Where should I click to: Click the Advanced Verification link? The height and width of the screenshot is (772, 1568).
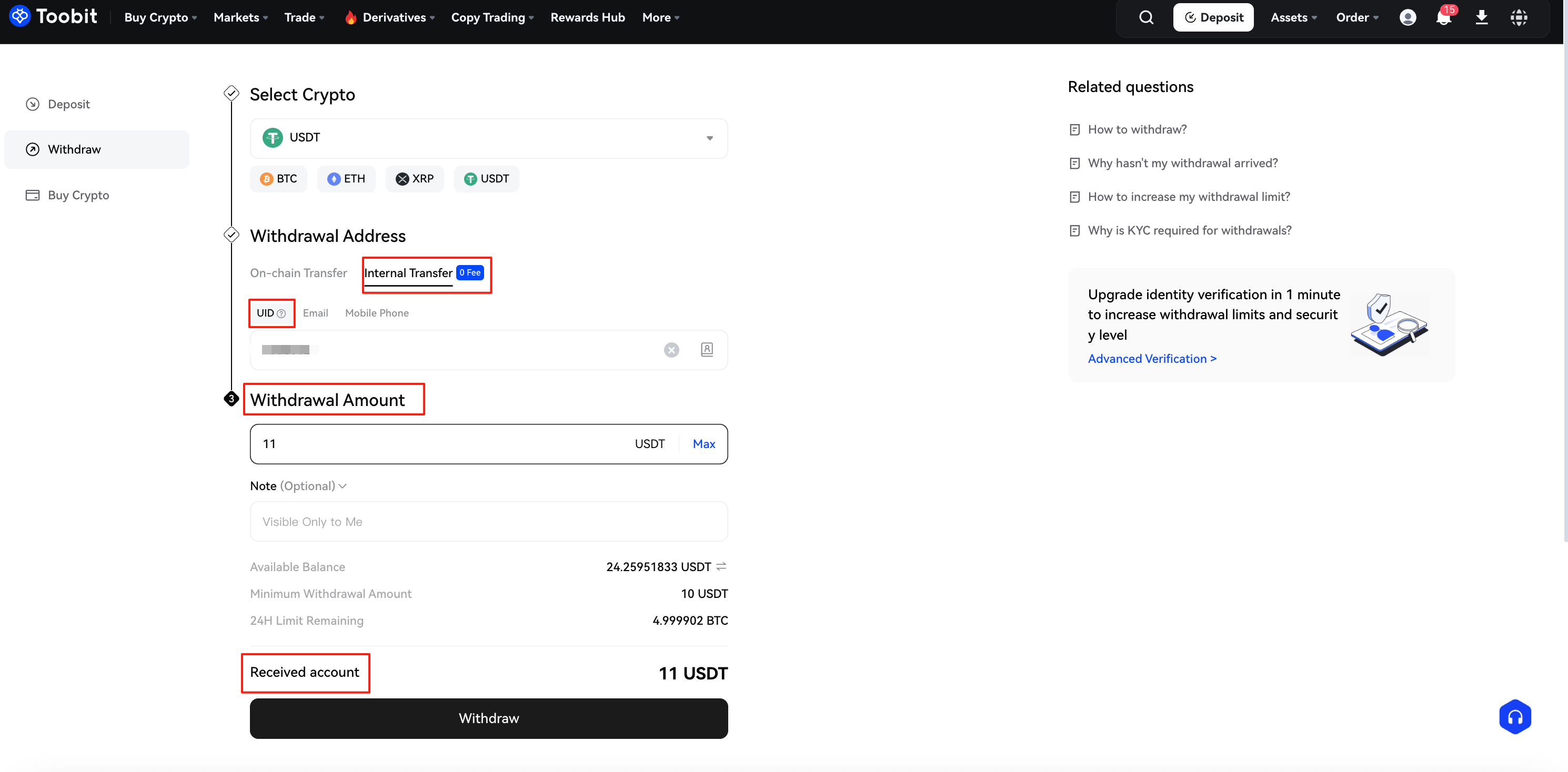tap(1152, 358)
